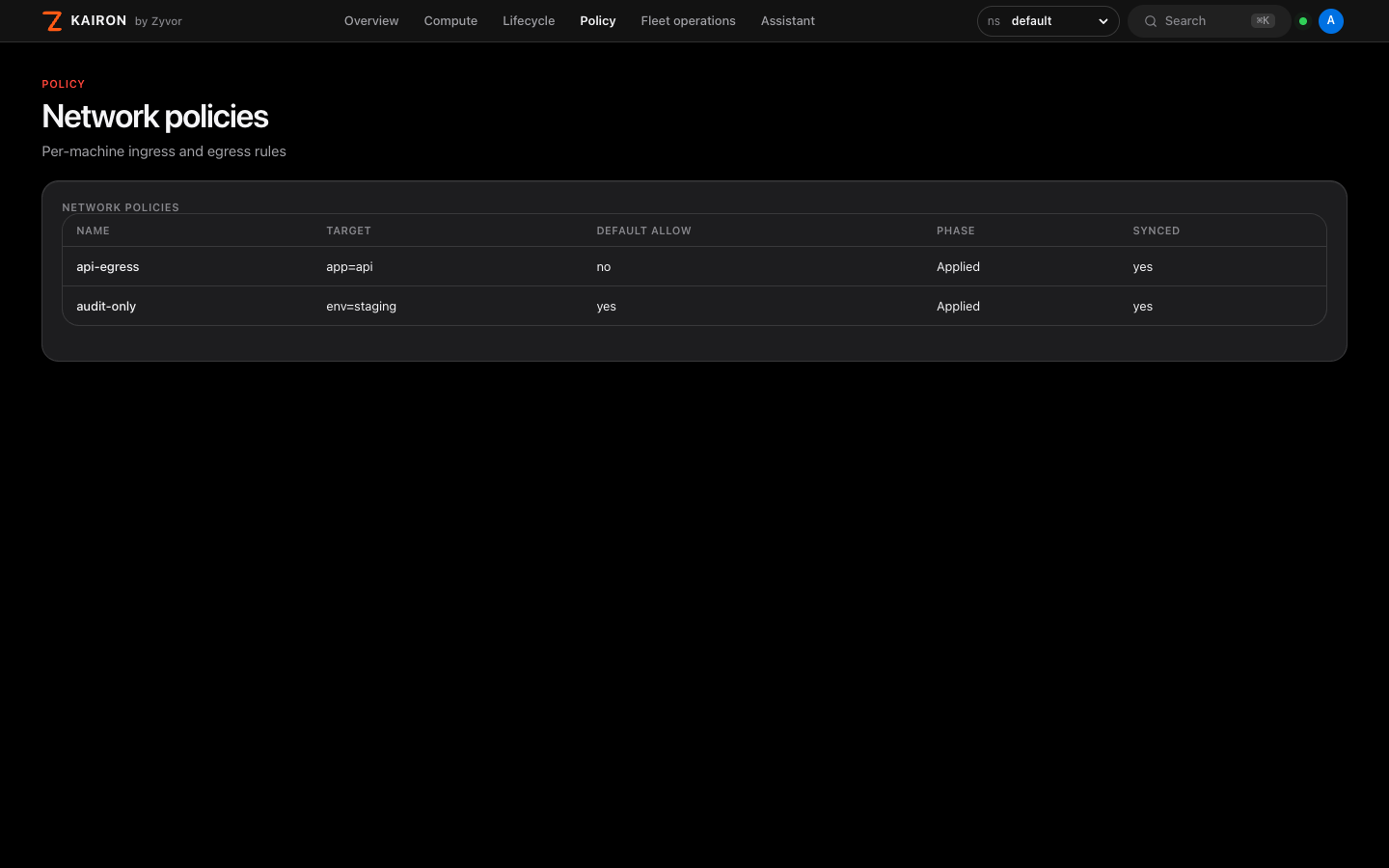Click the NAME column header
This screenshot has height=868, width=1389.
pos(94,231)
